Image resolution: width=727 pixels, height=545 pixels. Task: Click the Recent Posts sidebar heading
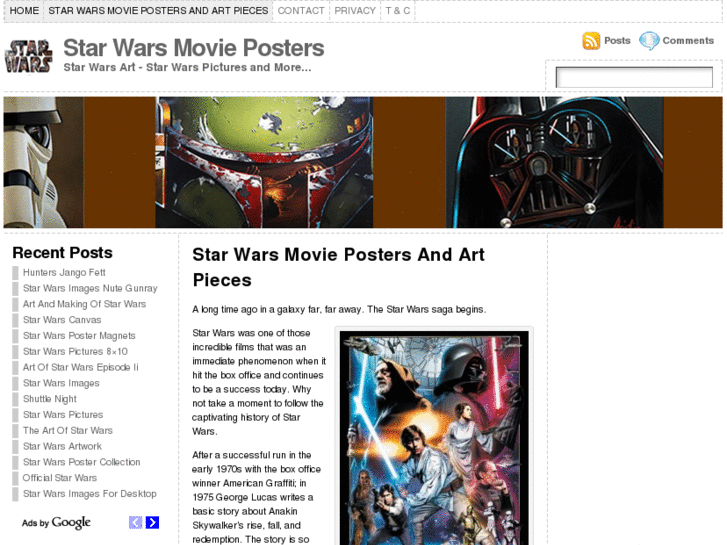pyautogui.click(x=63, y=253)
